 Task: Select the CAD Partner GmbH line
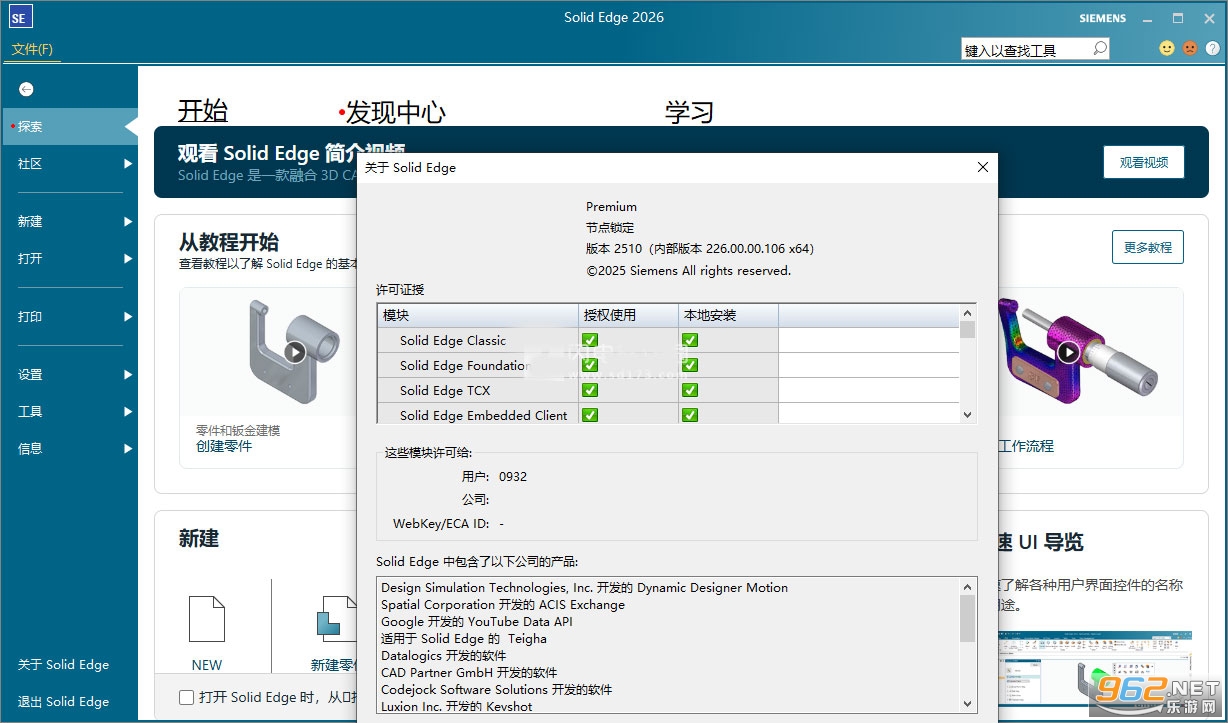point(470,672)
